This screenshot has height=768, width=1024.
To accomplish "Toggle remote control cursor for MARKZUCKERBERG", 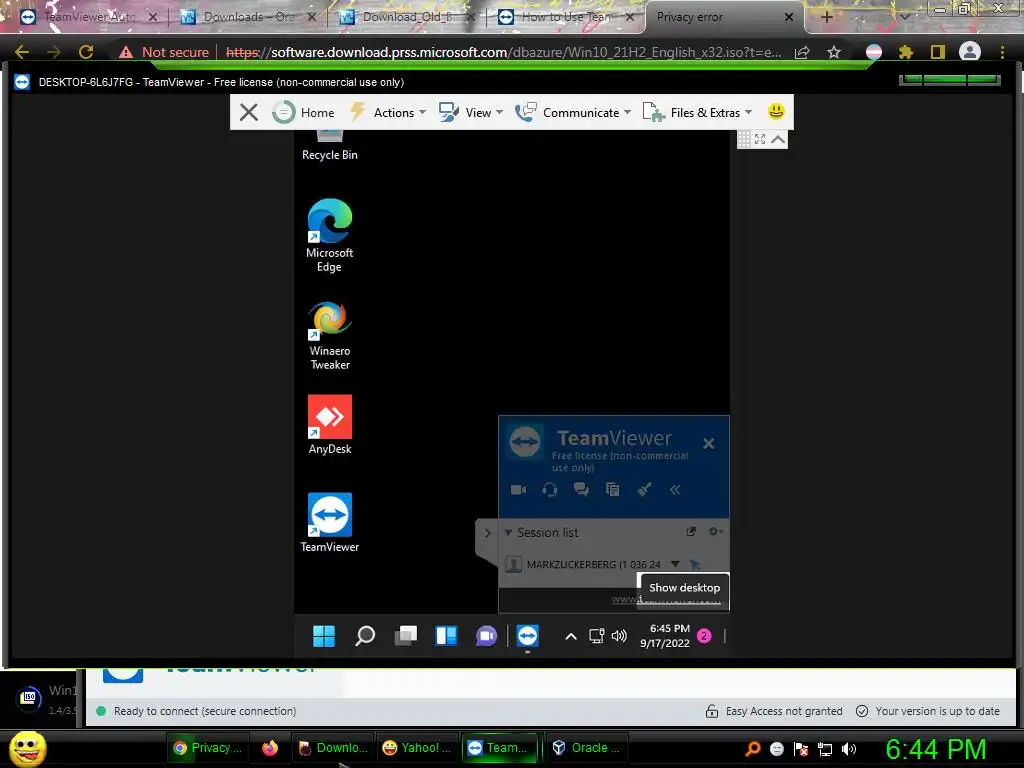I will [x=694, y=564].
